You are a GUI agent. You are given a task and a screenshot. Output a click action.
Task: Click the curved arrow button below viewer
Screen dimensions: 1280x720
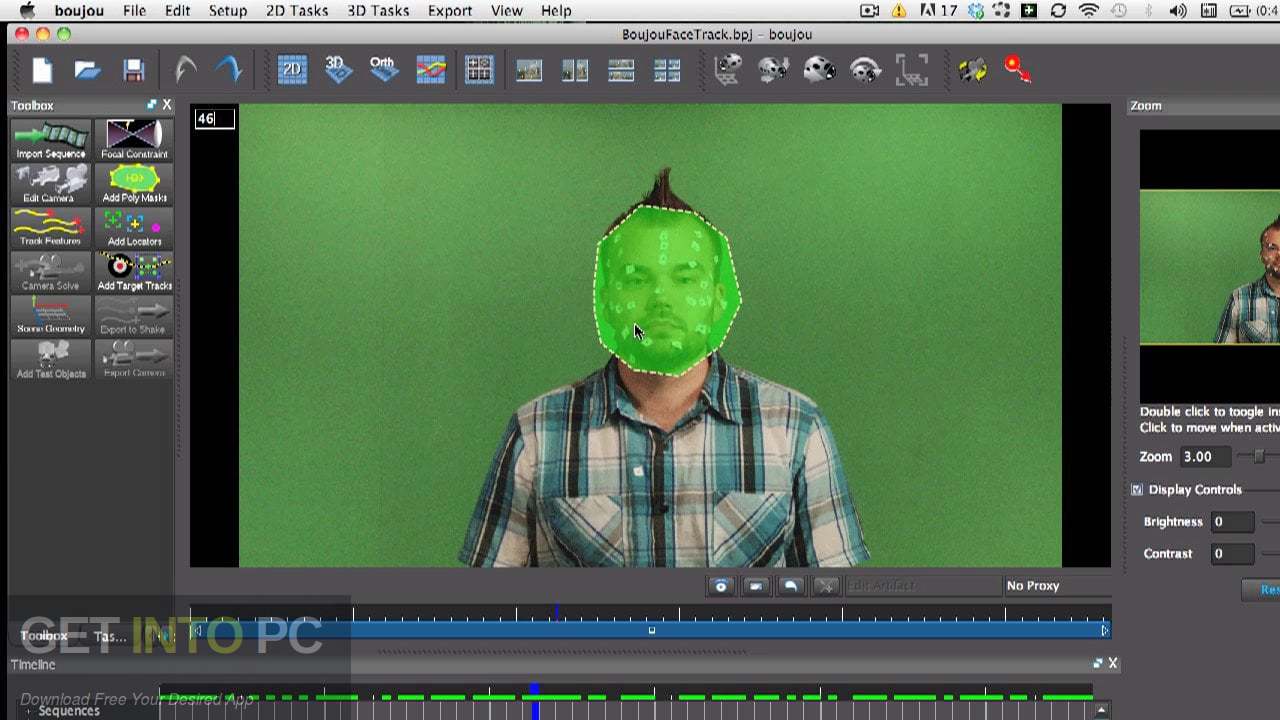pos(790,586)
